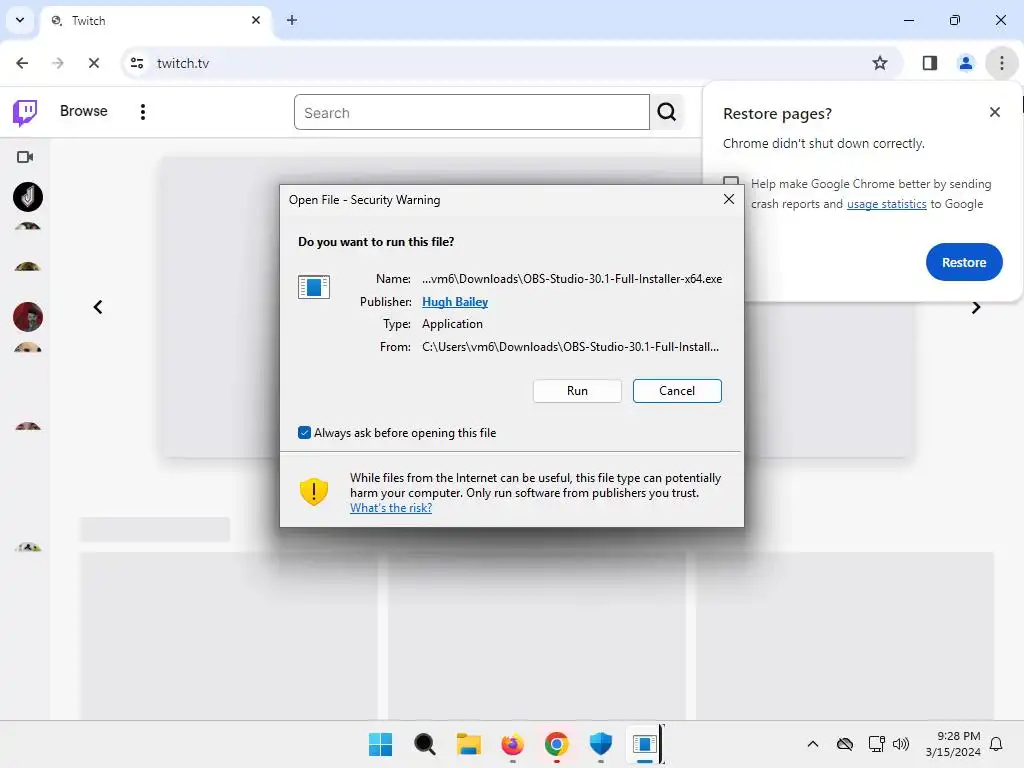The width and height of the screenshot is (1024, 768).
Task: Open the notifications bell
Action: [997, 744]
